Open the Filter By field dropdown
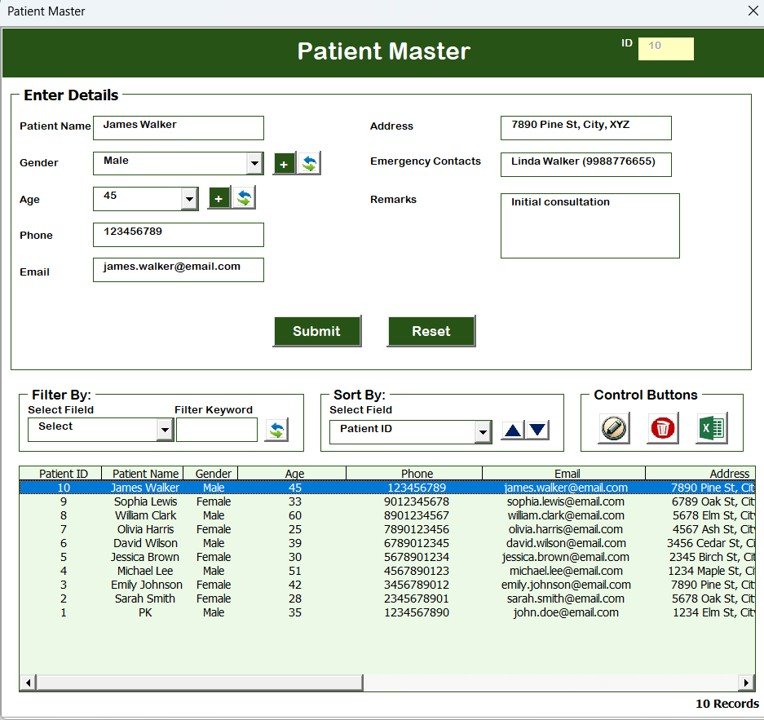The image size is (764, 720). click(165, 430)
